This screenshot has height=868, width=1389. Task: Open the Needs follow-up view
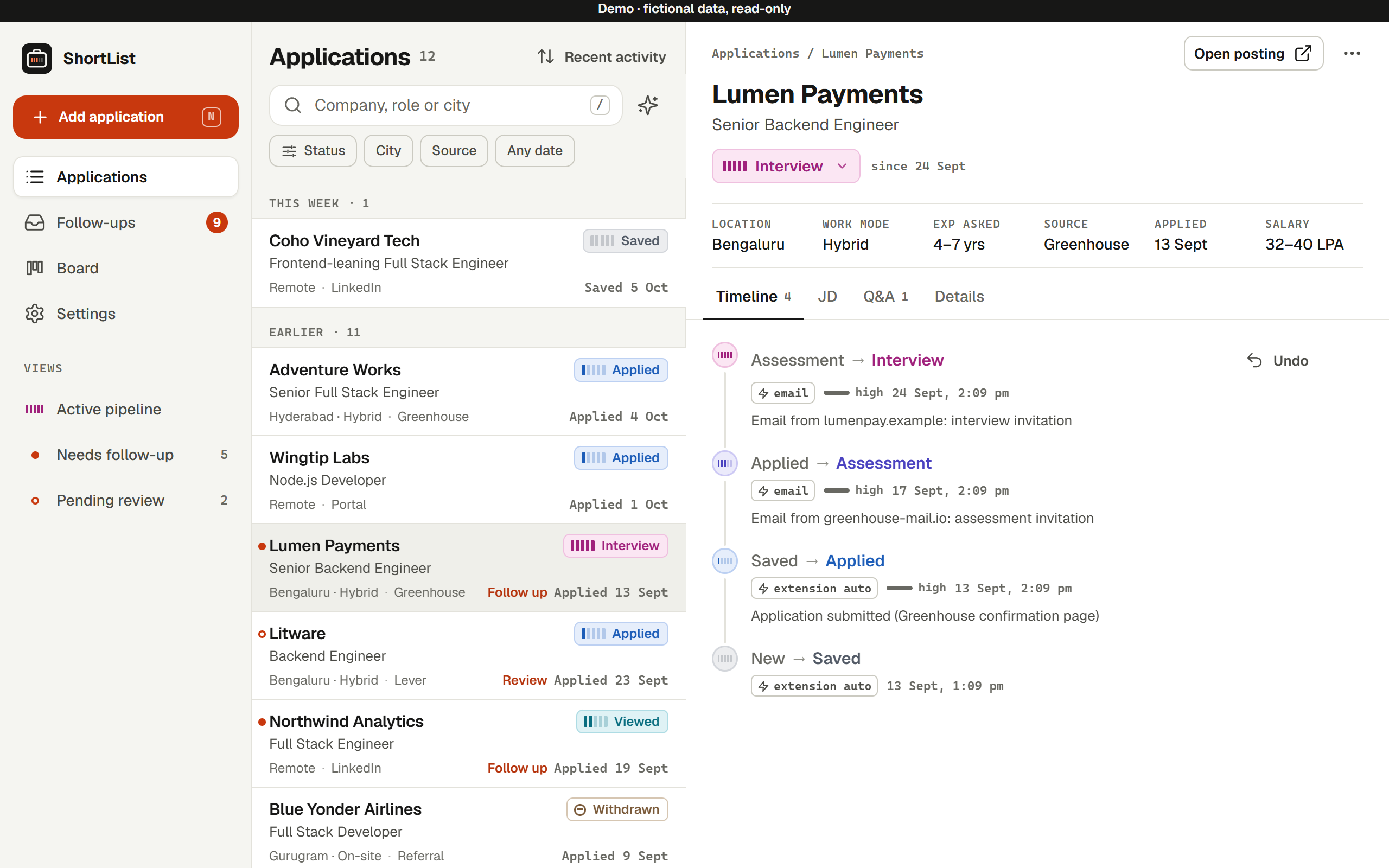(x=126, y=455)
